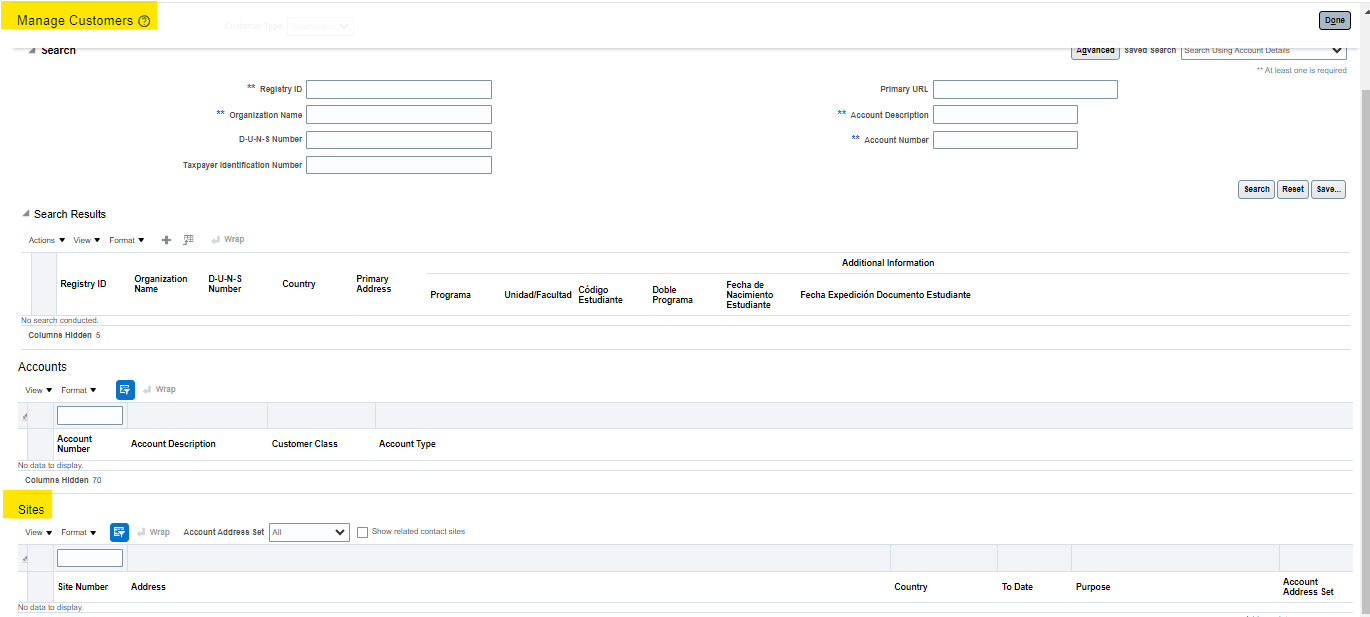Click the Save... button
Image resolution: width=1370 pixels, height=617 pixels.
(x=1328, y=189)
